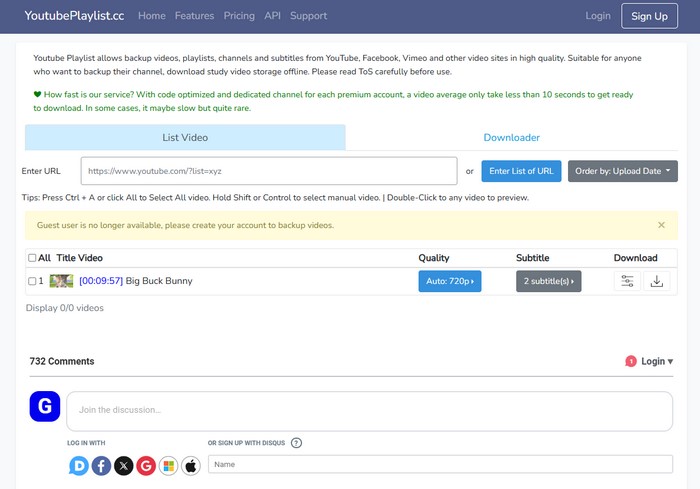The height and width of the screenshot is (489, 700).
Task: Click the Big Buck Bunny thumbnail
Action: pos(61,281)
